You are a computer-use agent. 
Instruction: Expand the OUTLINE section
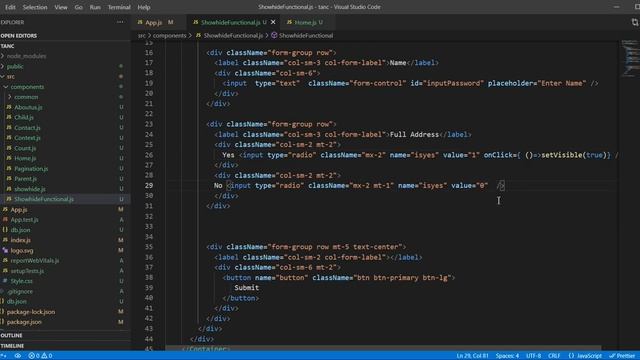click(x=65, y=335)
